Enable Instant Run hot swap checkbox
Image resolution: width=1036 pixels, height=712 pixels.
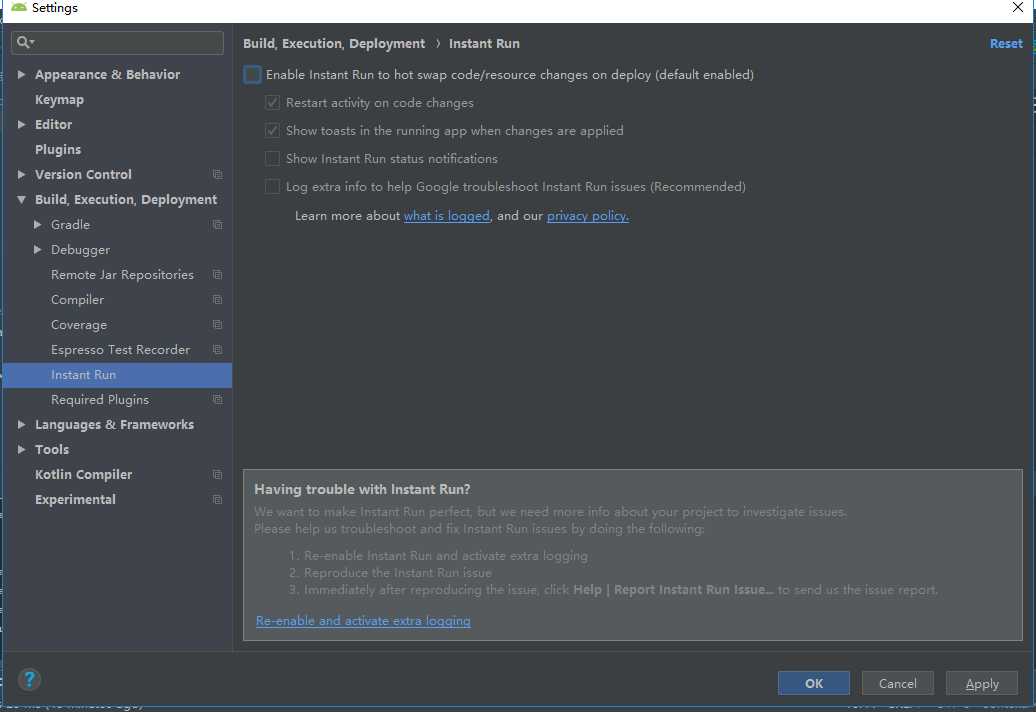[x=253, y=75]
